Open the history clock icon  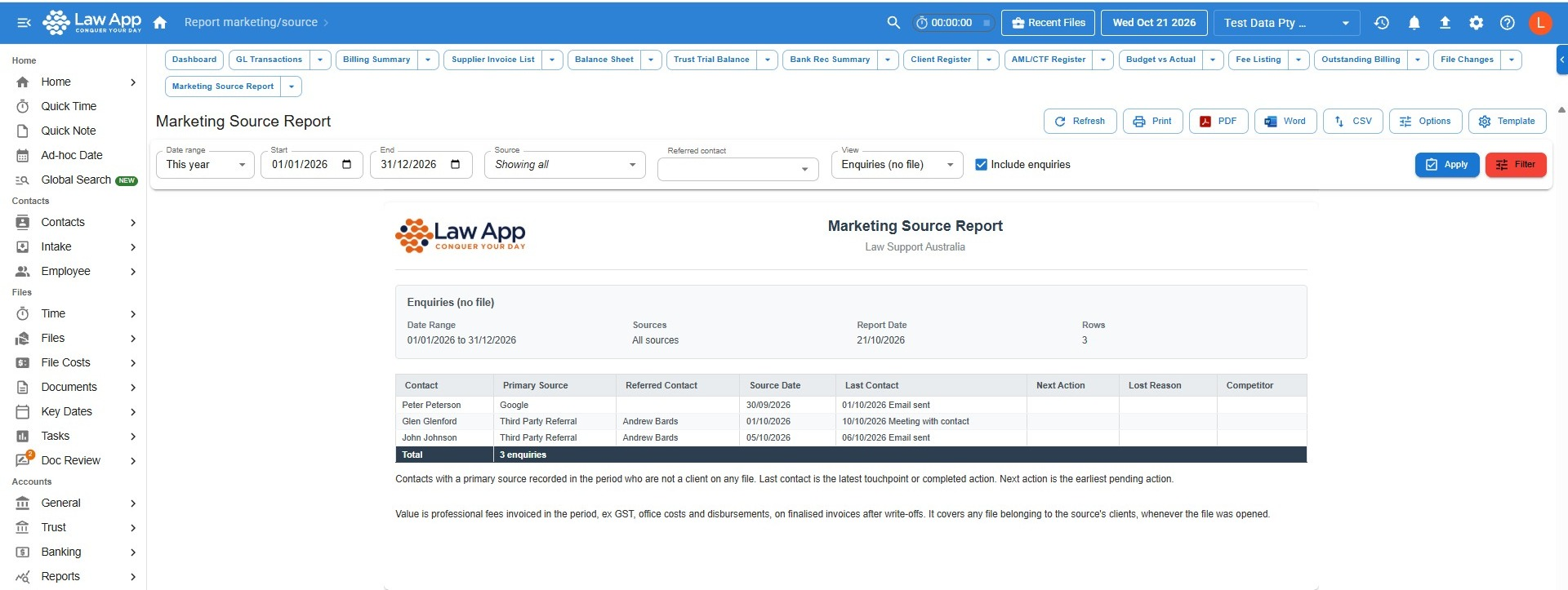pyautogui.click(x=1382, y=23)
